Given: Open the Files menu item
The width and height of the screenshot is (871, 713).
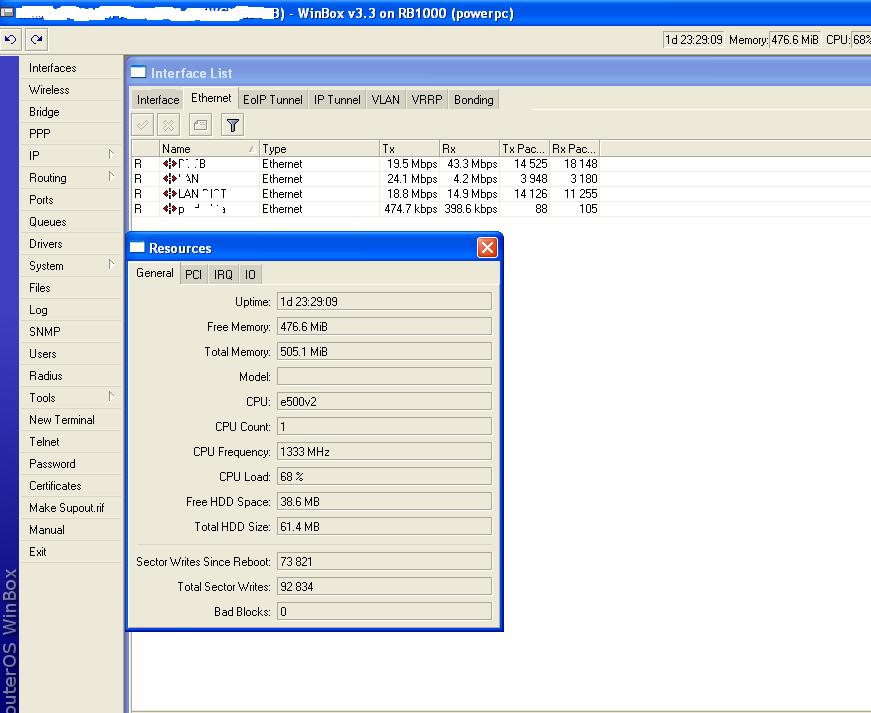Looking at the screenshot, I should (71, 288).
